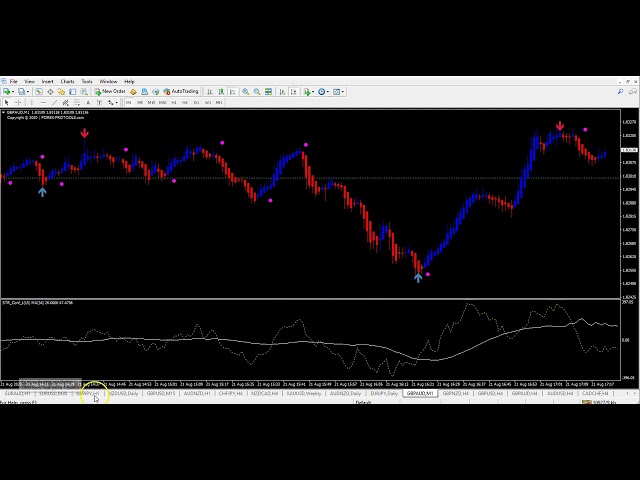This screenshot has width=640, height=480.
Task: Switch to M1 timeframe
Action: [x=127, y=102]
